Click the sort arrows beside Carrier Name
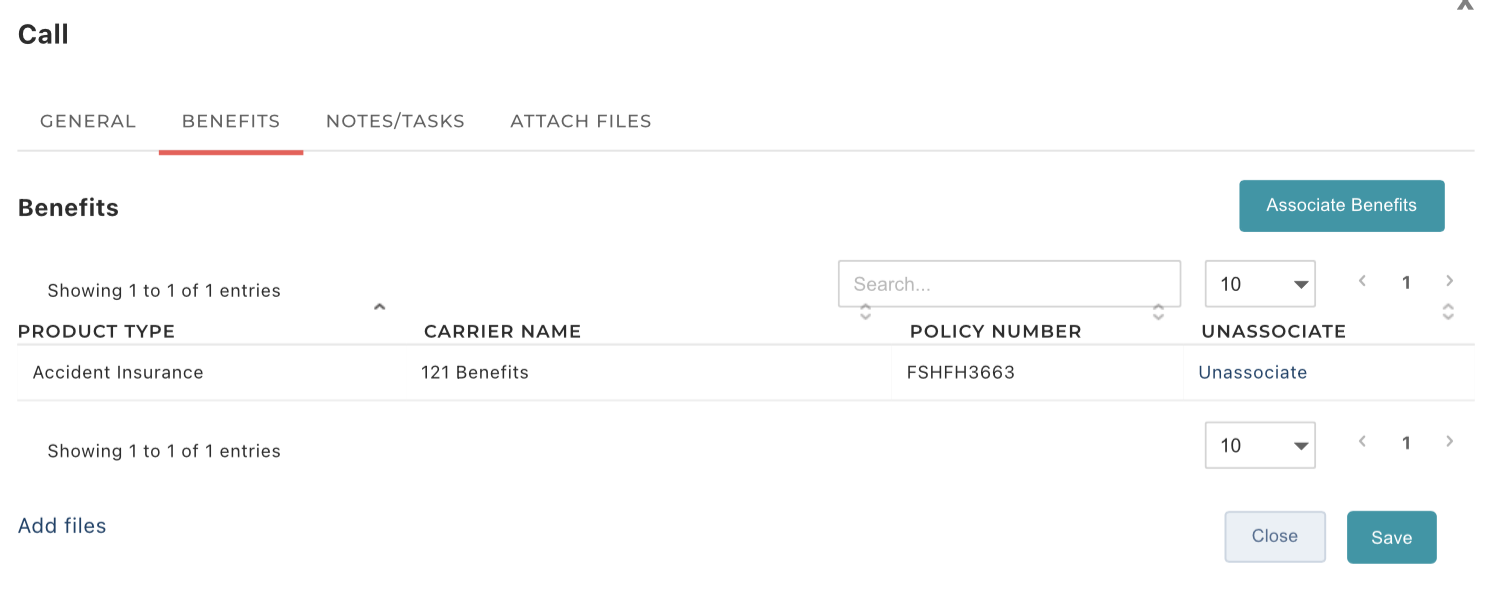Image resolution: width=1496 pixels, height=614 pixels. (865, 312)
